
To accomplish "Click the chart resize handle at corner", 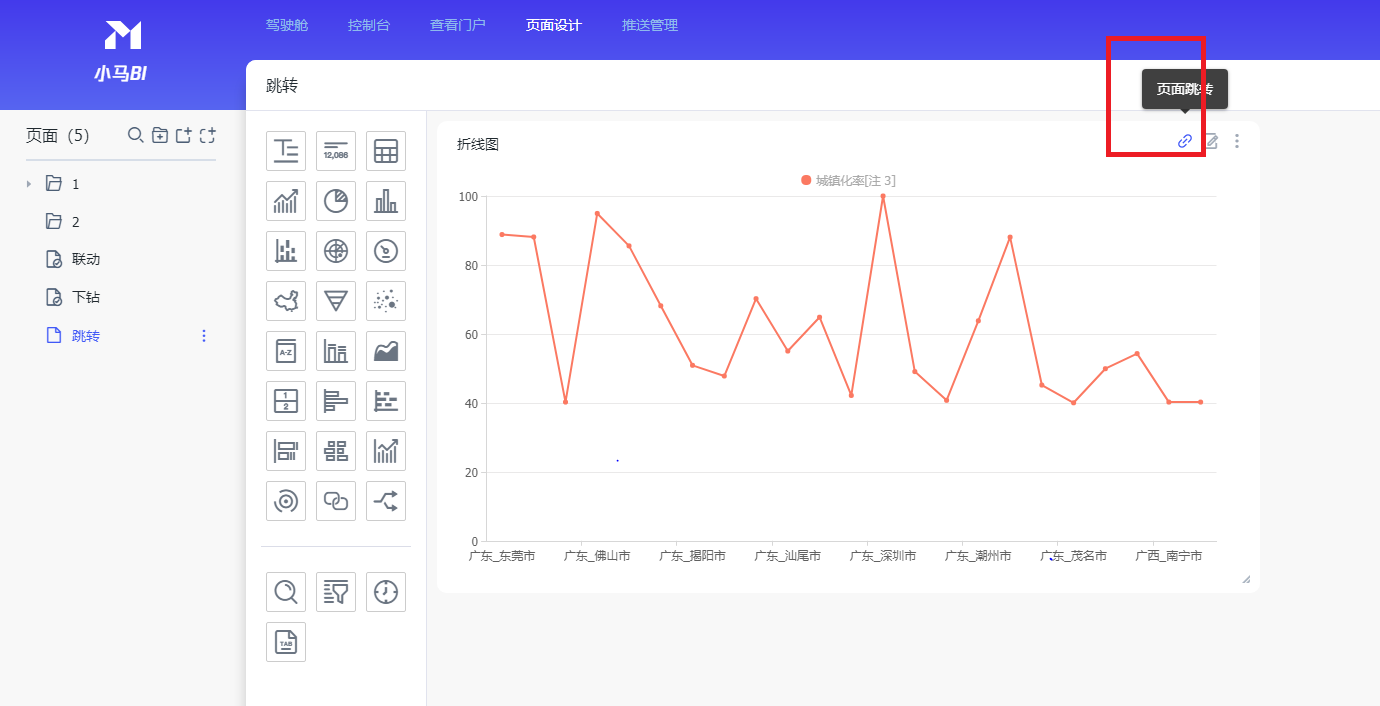I will (1246, 579).
